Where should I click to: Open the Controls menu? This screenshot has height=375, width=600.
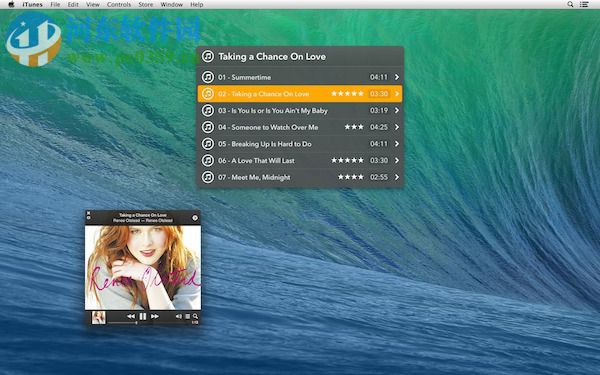pos(119,4)
